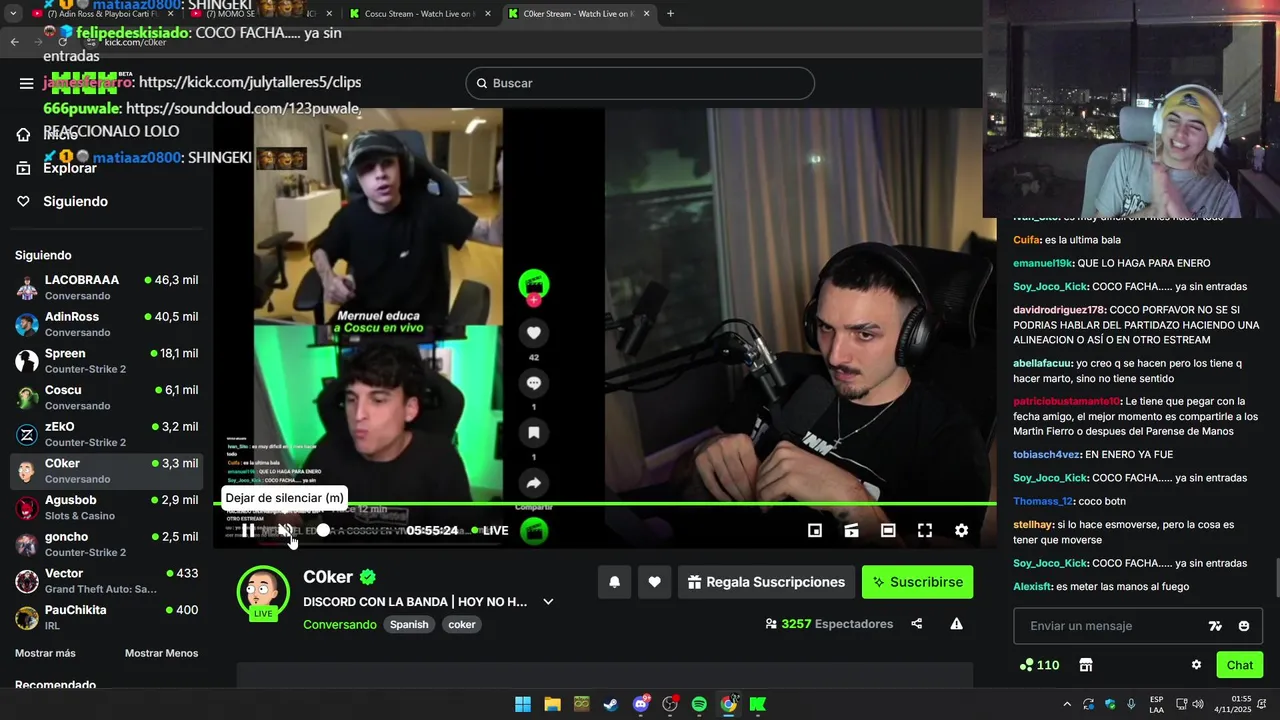The height and width of the screenshot is (720, 1280).
Task: Open a new browser tab
Action: click(670, 14)
